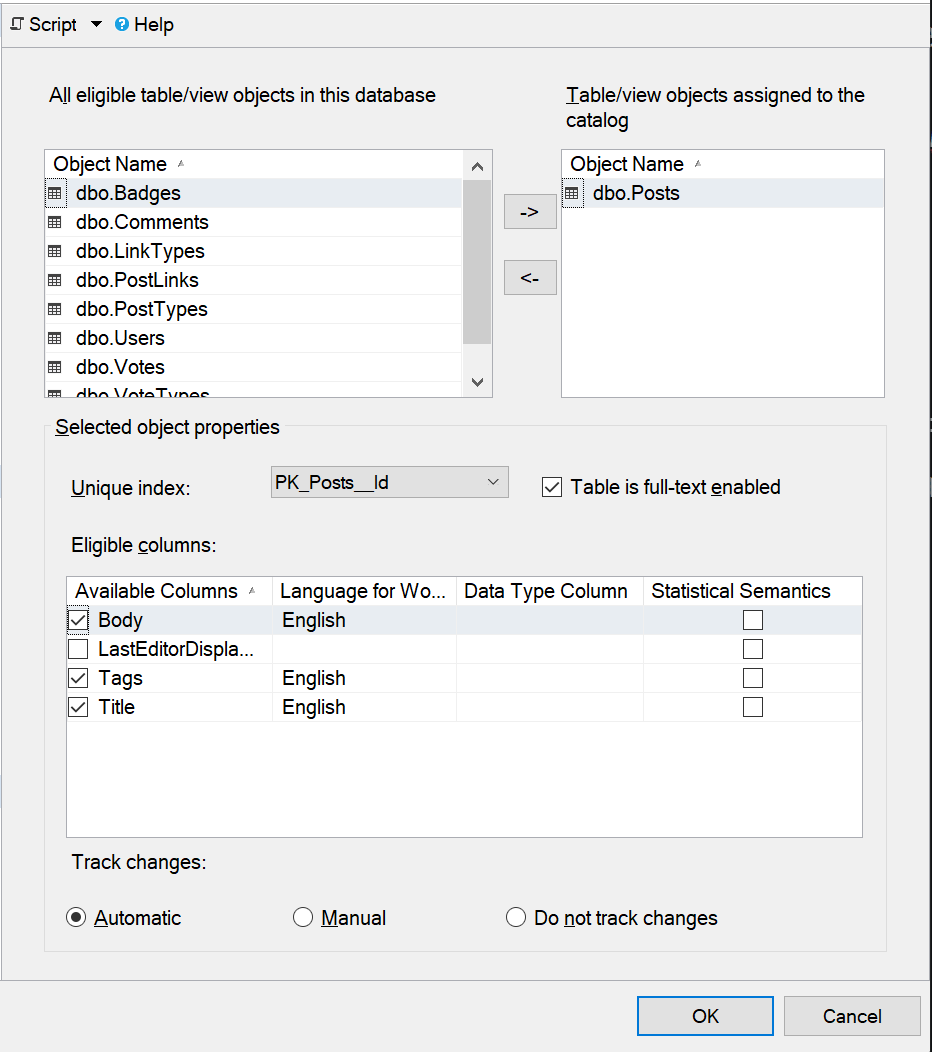Click the Script toolbar icon
The height and width of the screenshot is (1052, 932).
click(17, 24)
